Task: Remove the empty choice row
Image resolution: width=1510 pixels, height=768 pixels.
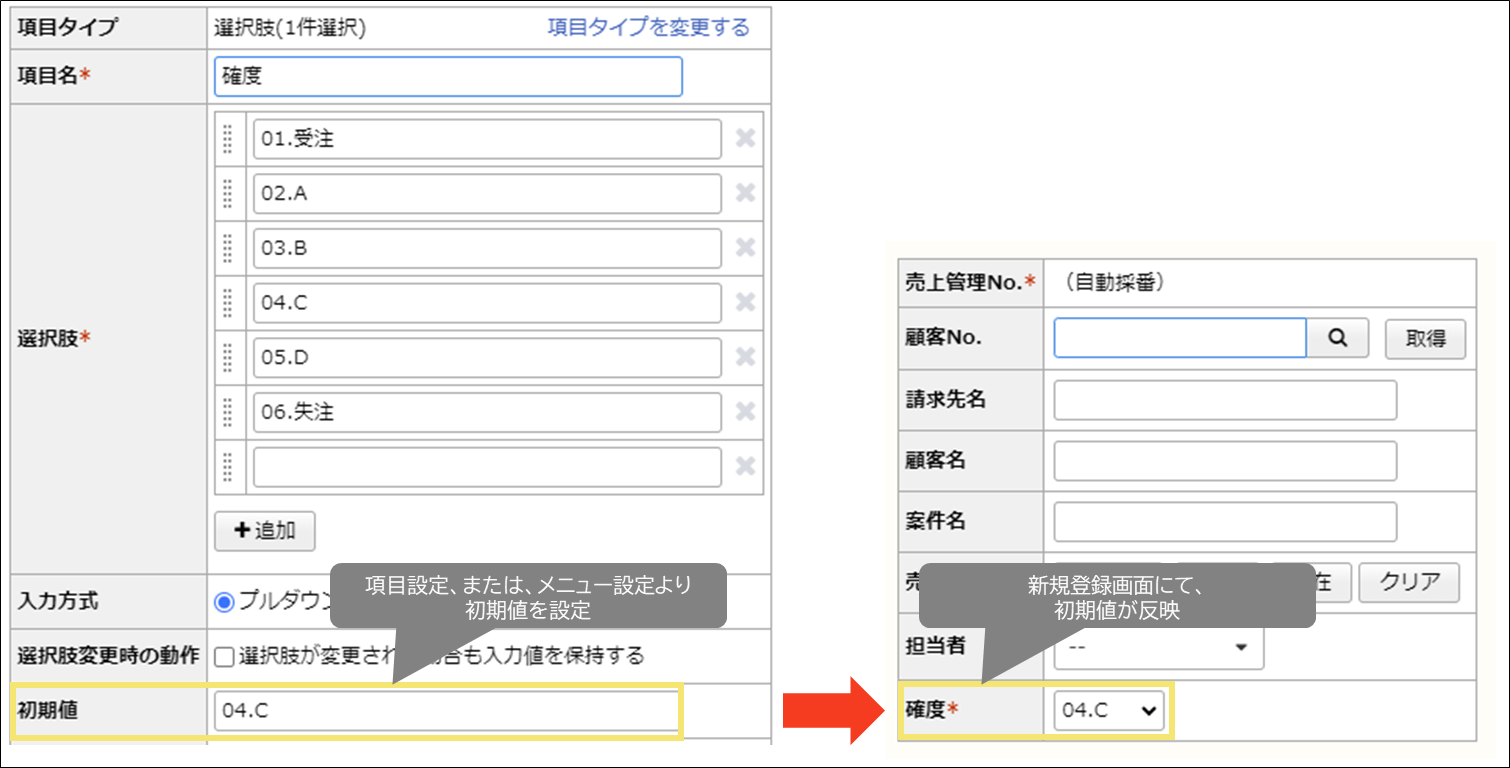Action: 745,466
